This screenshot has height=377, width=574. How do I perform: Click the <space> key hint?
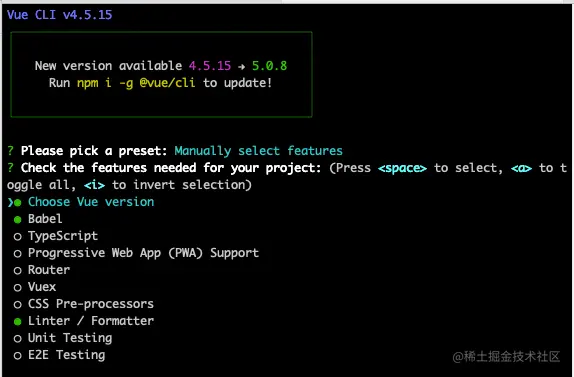coord(402,168)
